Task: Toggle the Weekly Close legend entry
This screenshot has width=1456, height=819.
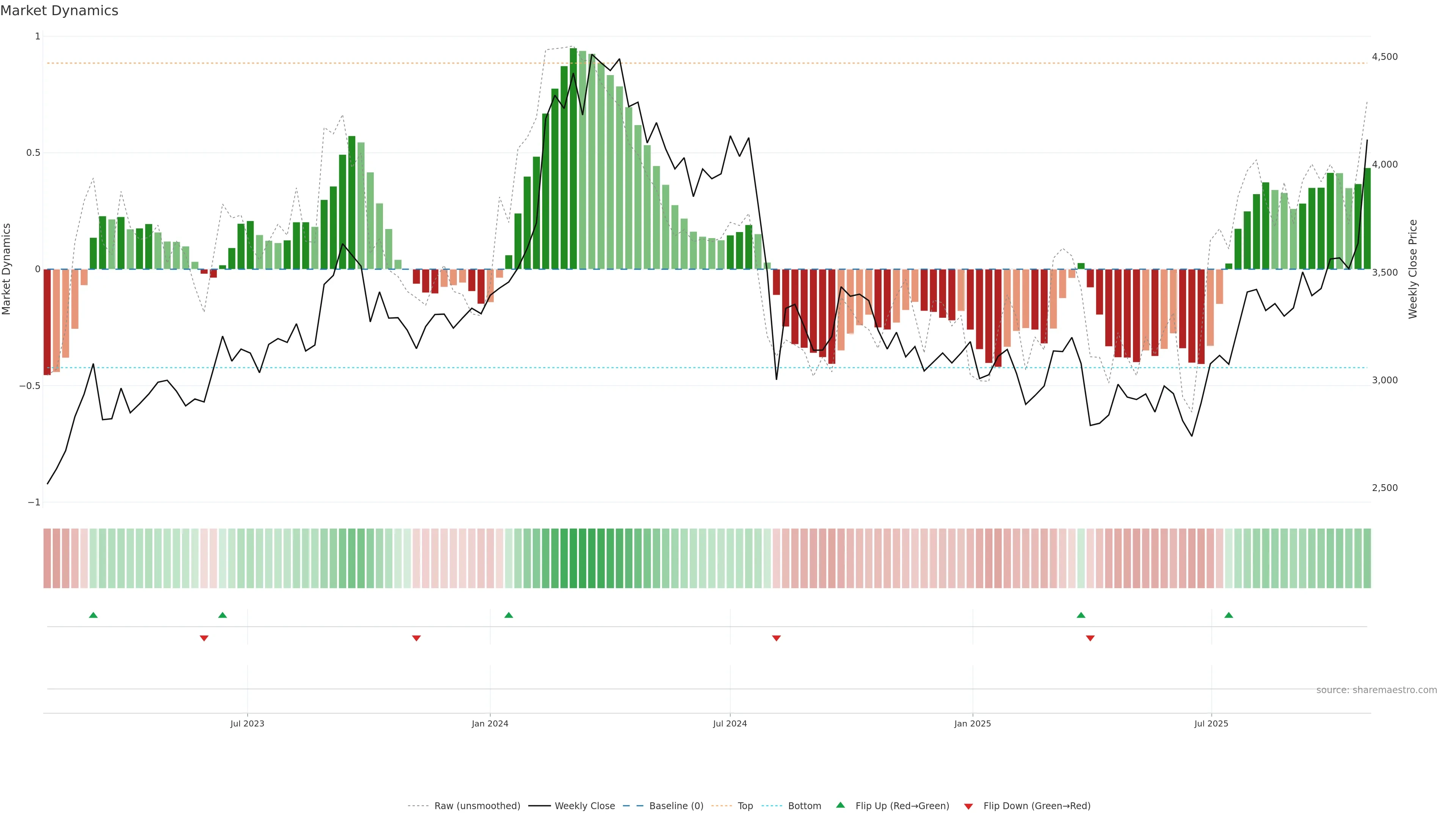Action: (584, 806)
